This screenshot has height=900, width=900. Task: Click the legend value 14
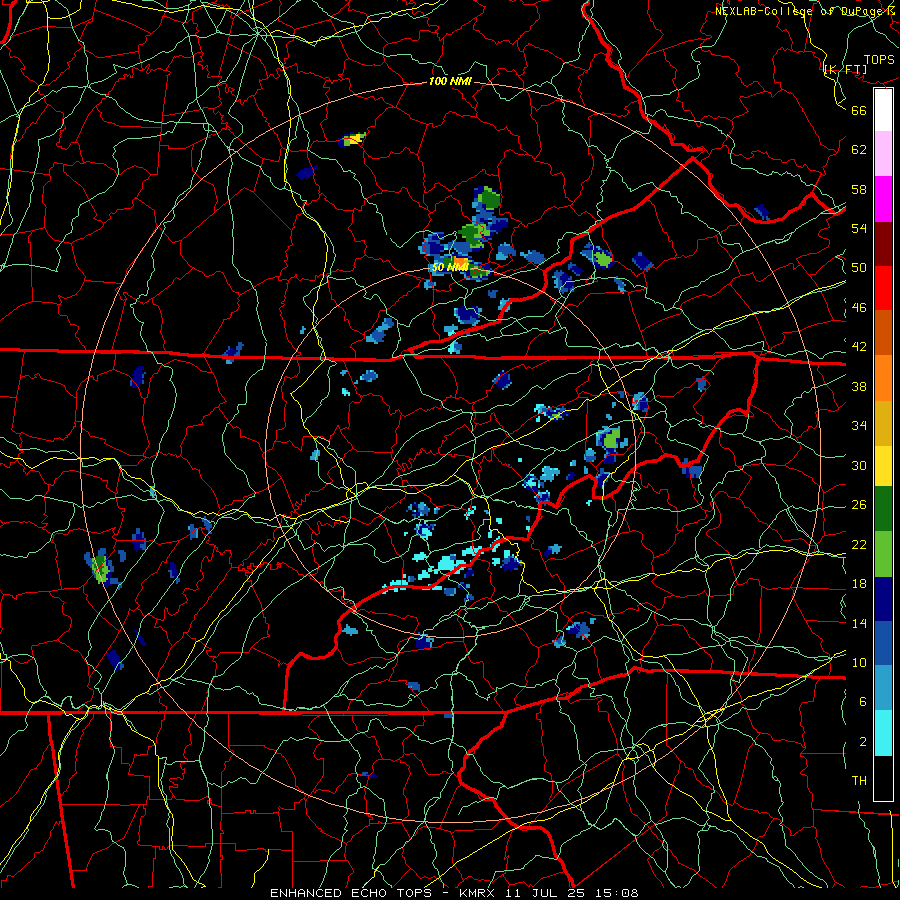pos(859,623)
